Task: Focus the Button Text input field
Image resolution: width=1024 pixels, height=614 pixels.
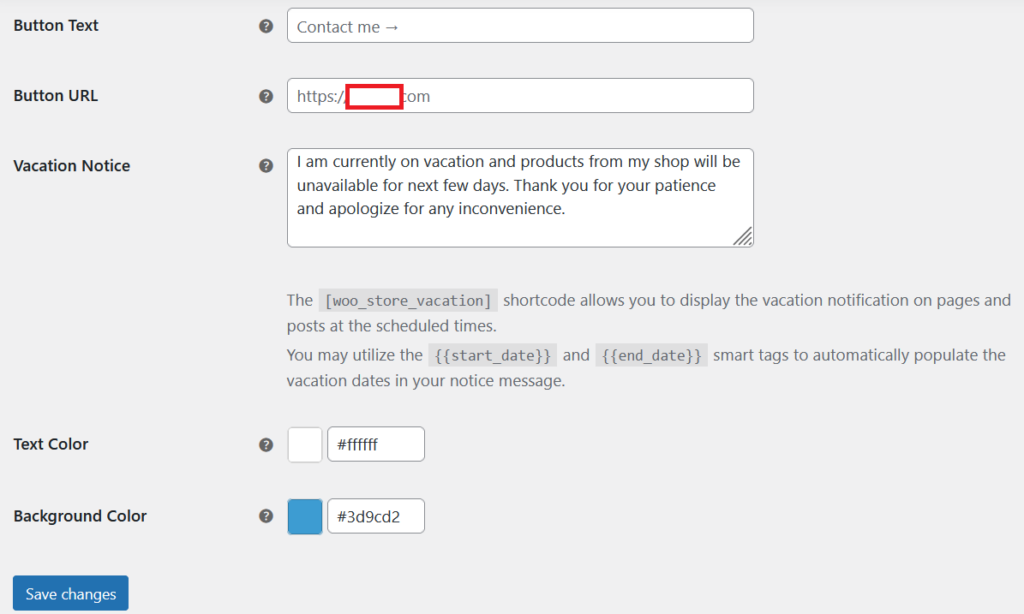Action: tap(520, 26)
